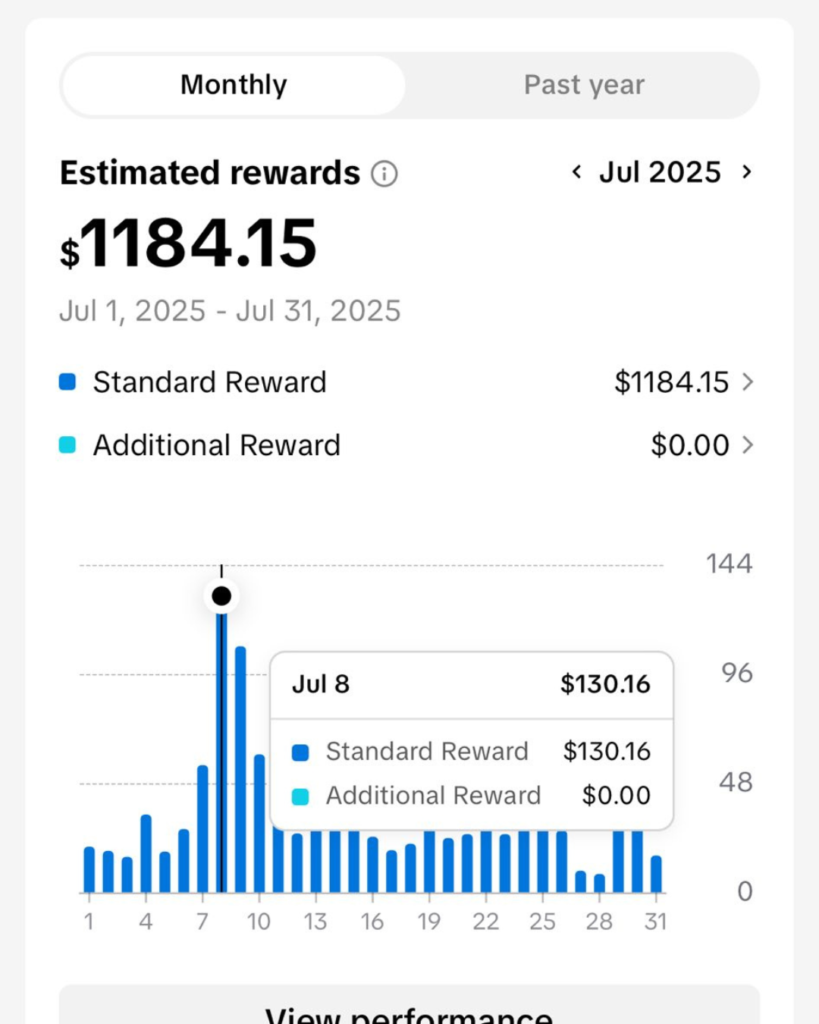Switch to the Monthly tab

click(x=233, y=85)
